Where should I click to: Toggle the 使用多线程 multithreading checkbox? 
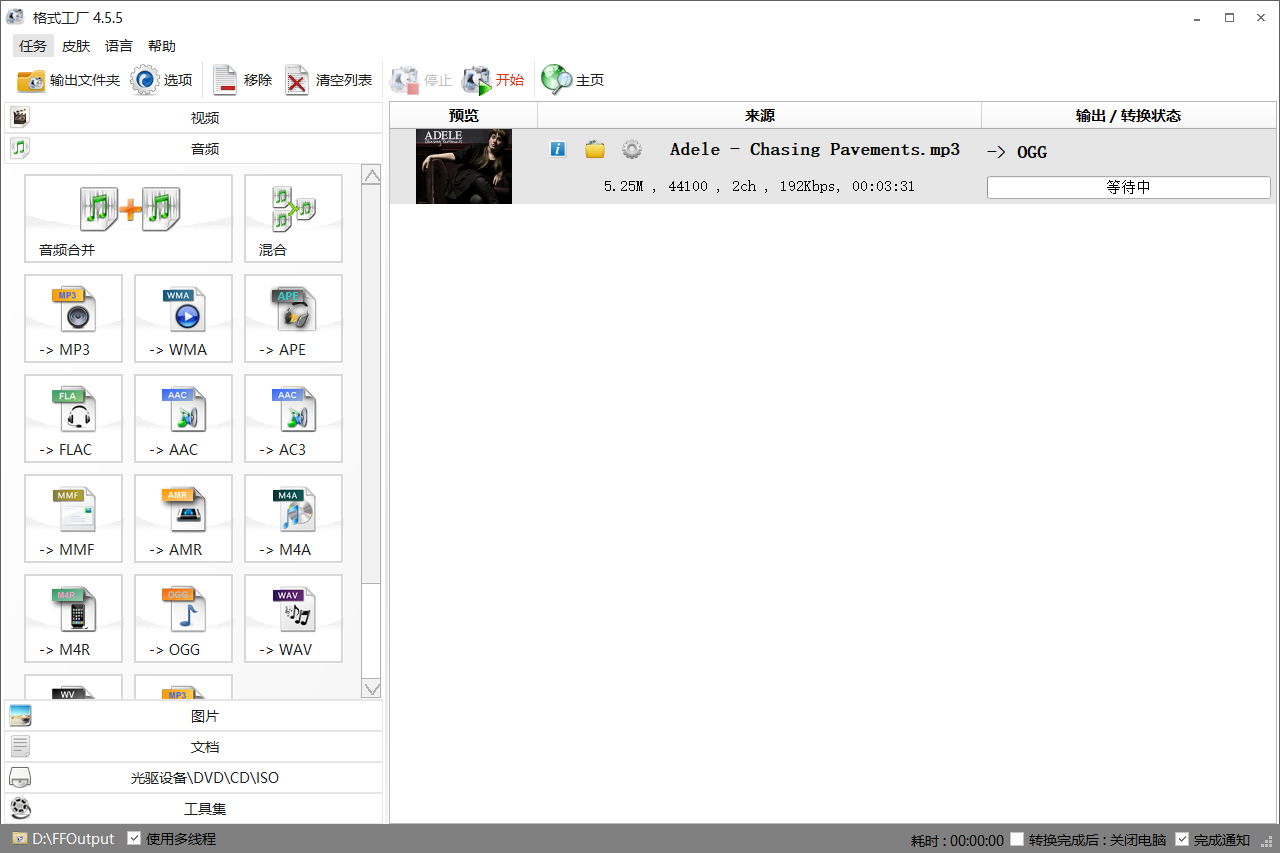coord(134,839)
